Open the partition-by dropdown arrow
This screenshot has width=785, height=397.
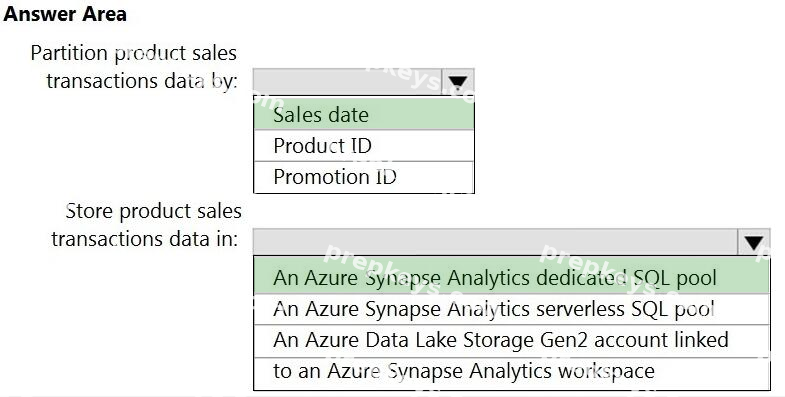(458, 82)
